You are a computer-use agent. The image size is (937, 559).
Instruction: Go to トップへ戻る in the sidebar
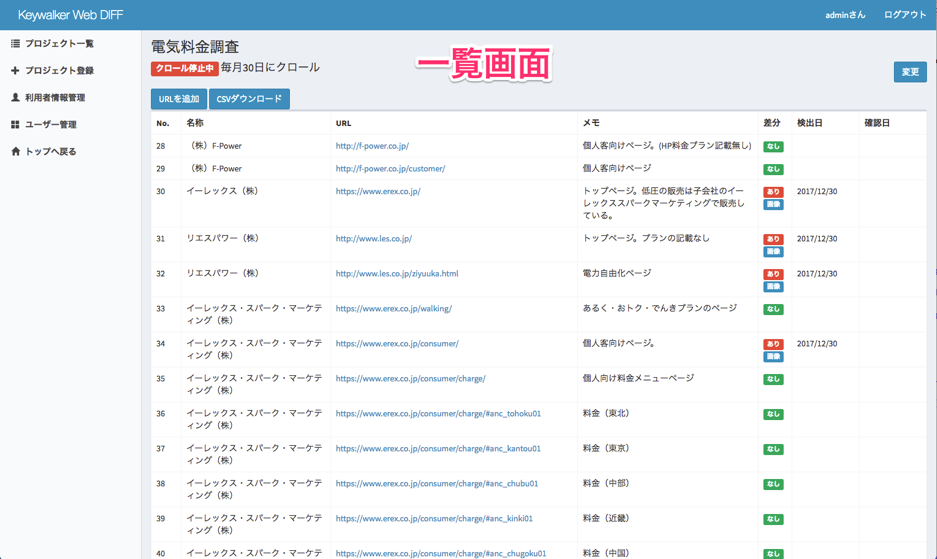[51, 151]
